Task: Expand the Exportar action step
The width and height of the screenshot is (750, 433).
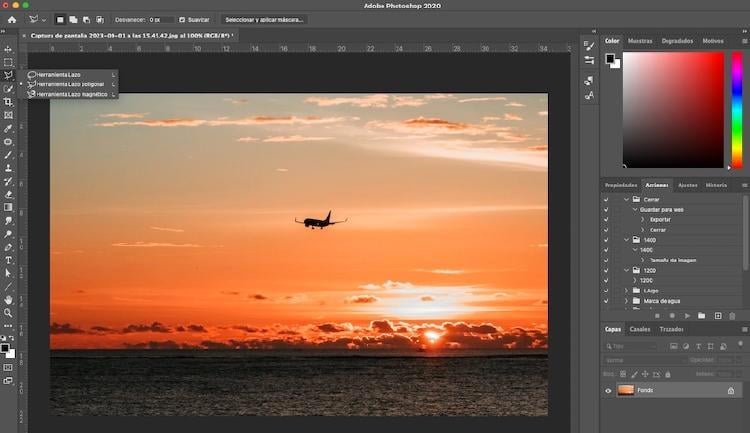Action: click(x=641, y=219)
